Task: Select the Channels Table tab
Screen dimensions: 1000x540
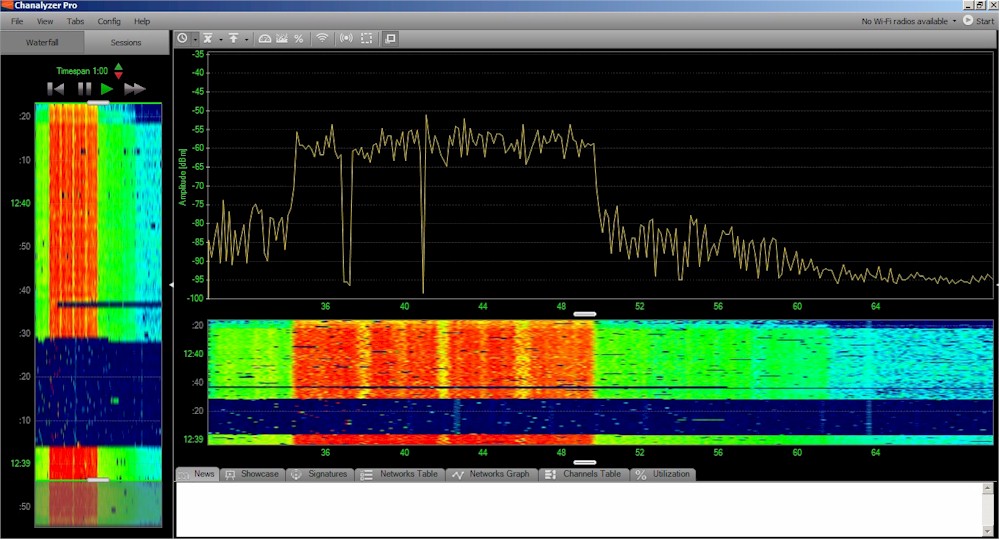Action: pos(584,474)
